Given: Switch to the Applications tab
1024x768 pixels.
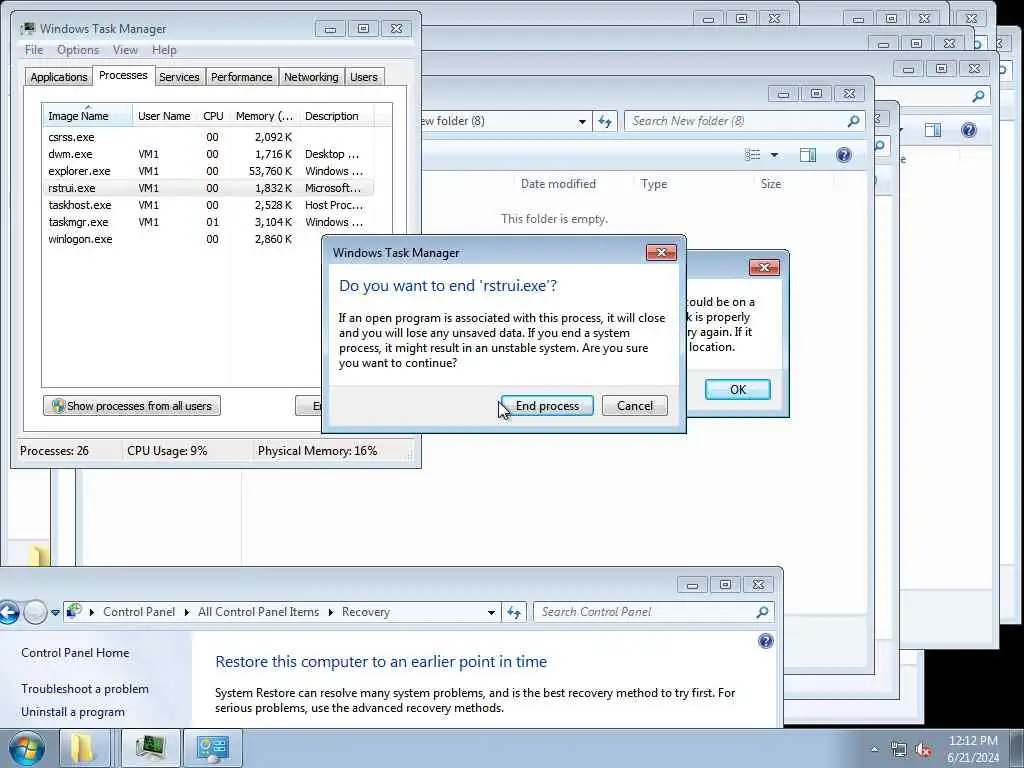Looking at the screenshot, I should [x=59, y=77].
